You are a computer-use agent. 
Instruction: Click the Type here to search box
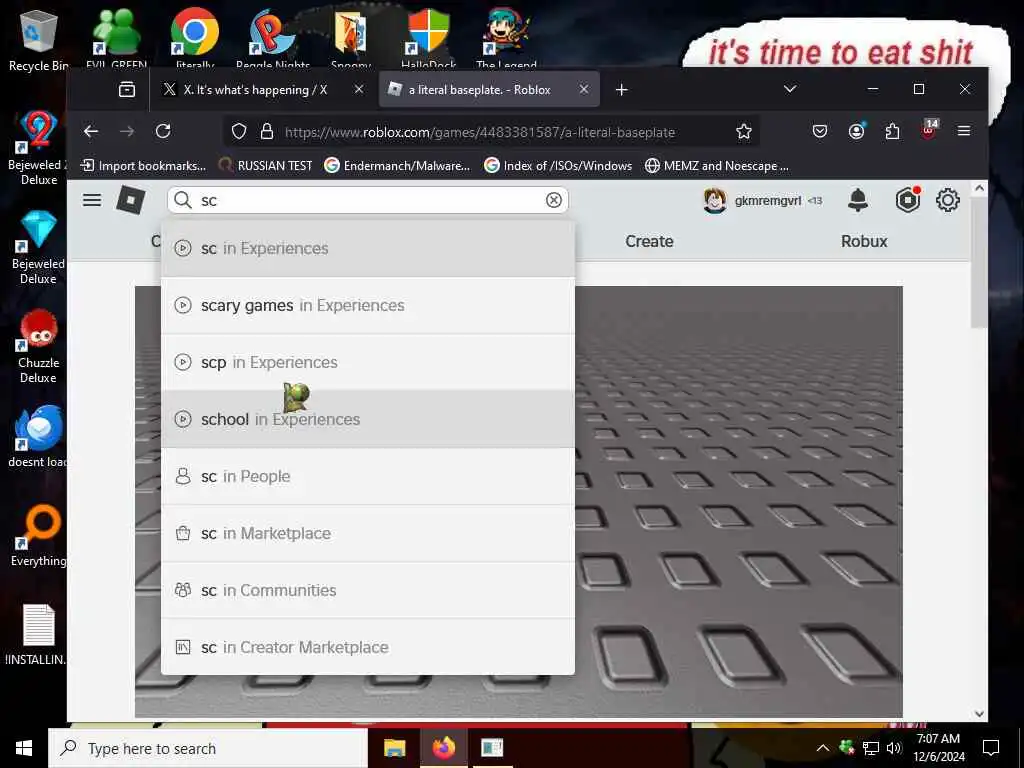point(208,748)
